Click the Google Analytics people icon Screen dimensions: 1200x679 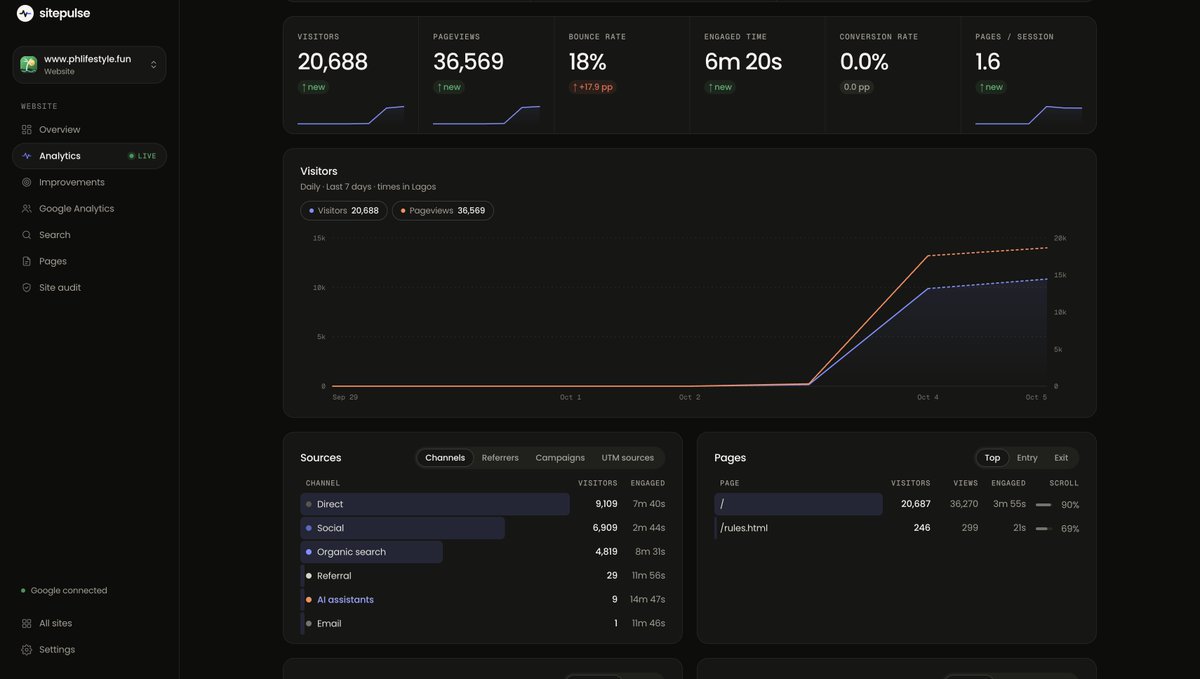pyautogui.click(x=27, y=209)
